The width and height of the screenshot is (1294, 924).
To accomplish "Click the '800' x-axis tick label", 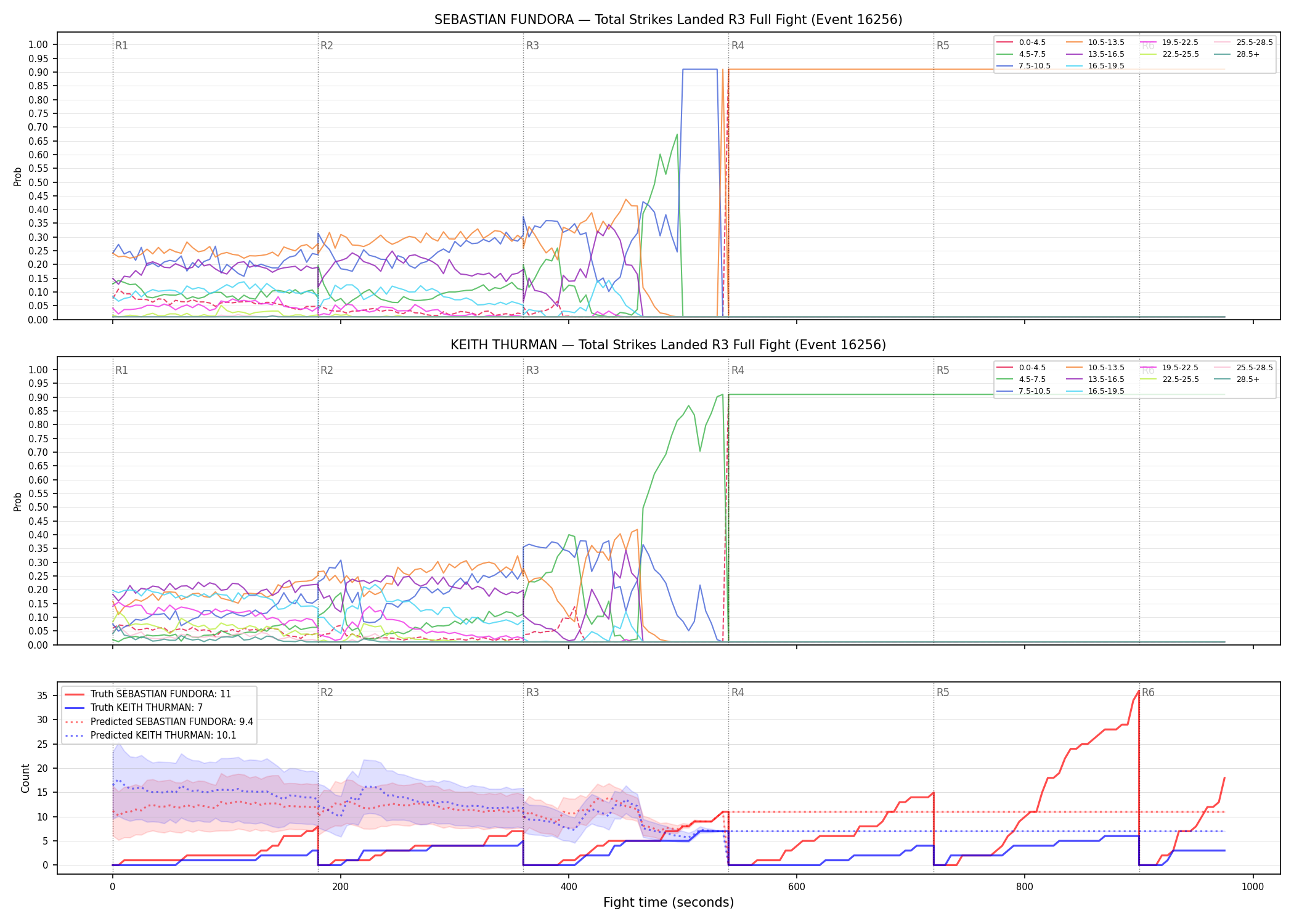I will [1024, 887].
